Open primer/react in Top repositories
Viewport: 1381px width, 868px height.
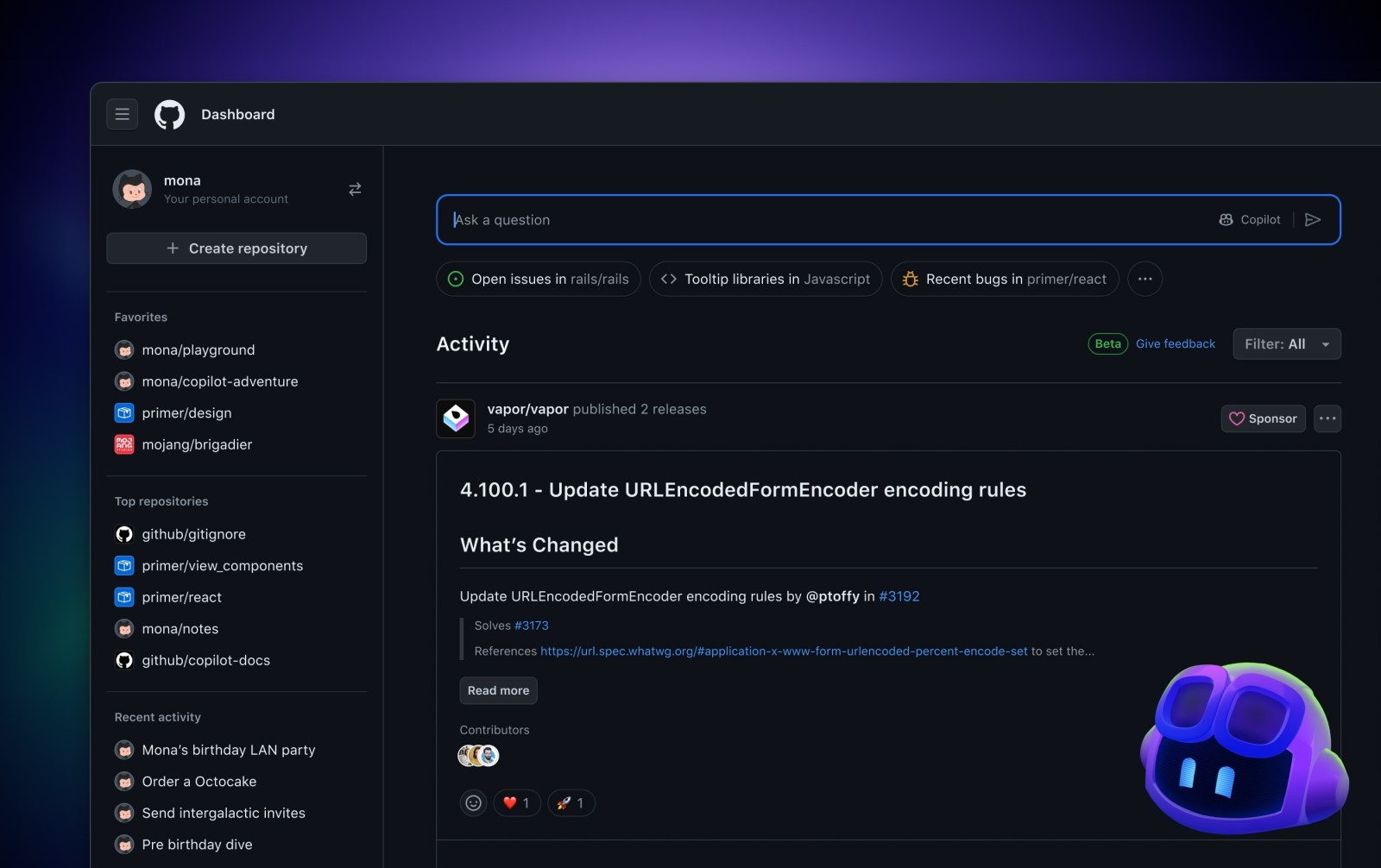coord(181,597)
